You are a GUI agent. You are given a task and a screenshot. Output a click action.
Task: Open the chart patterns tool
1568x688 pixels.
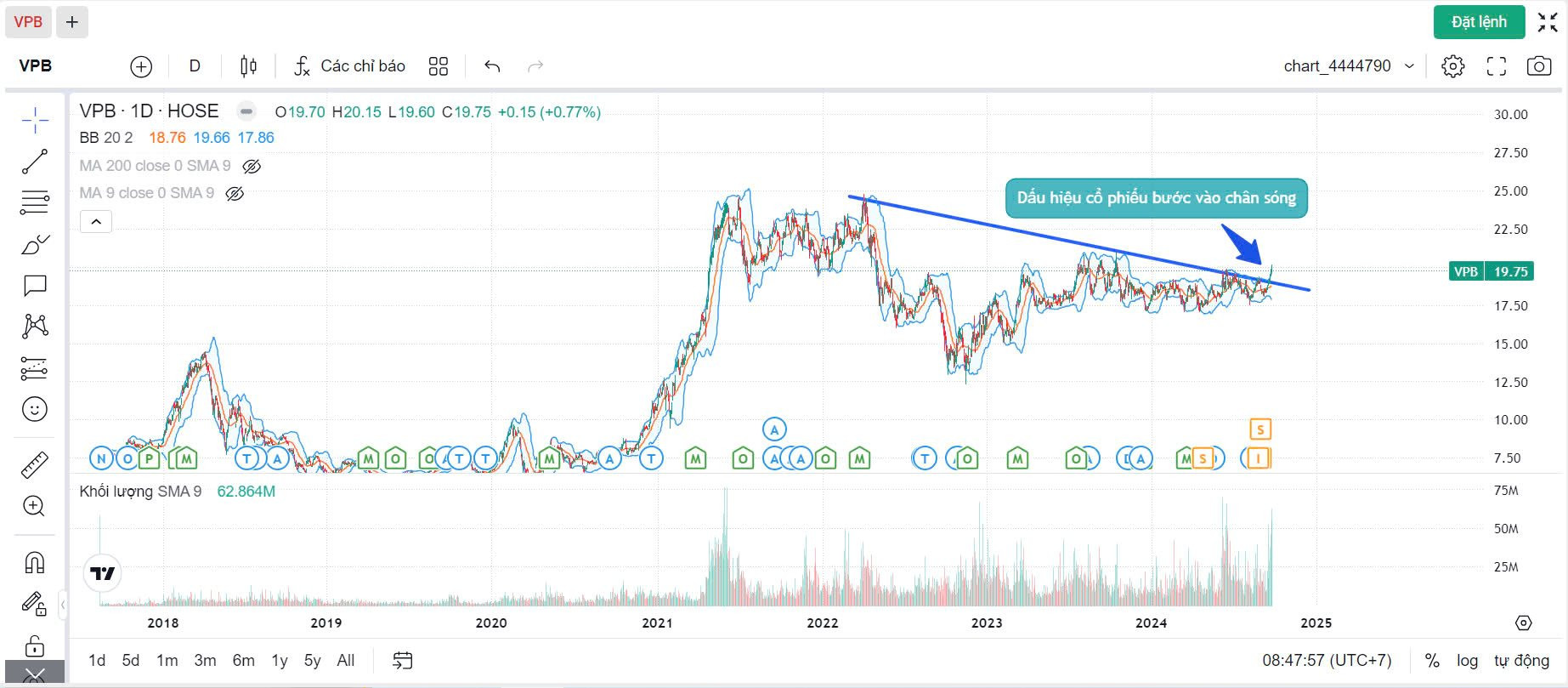pos(35,326)
